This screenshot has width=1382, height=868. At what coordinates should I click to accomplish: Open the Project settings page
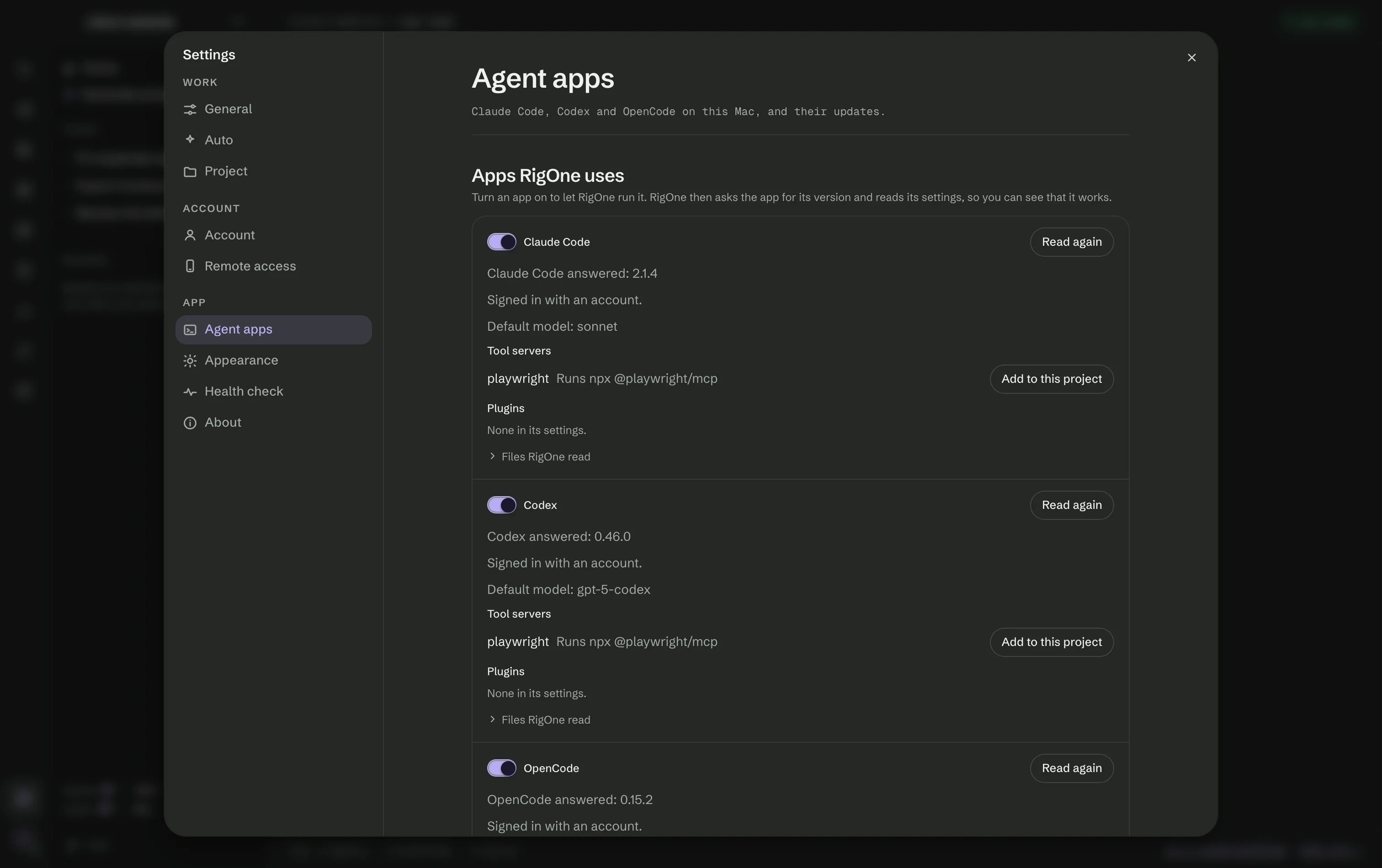[x=273, y=171]
